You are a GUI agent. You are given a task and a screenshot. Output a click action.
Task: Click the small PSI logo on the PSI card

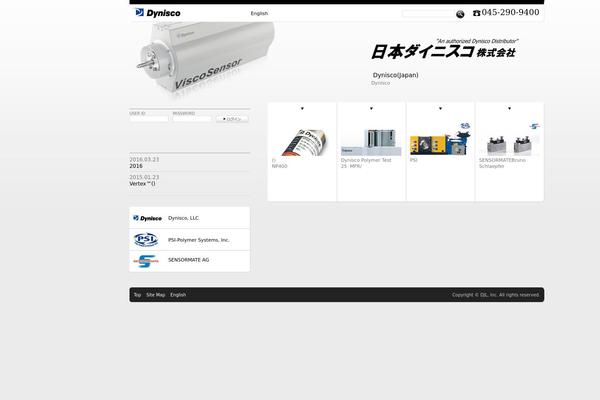(465, 126)
